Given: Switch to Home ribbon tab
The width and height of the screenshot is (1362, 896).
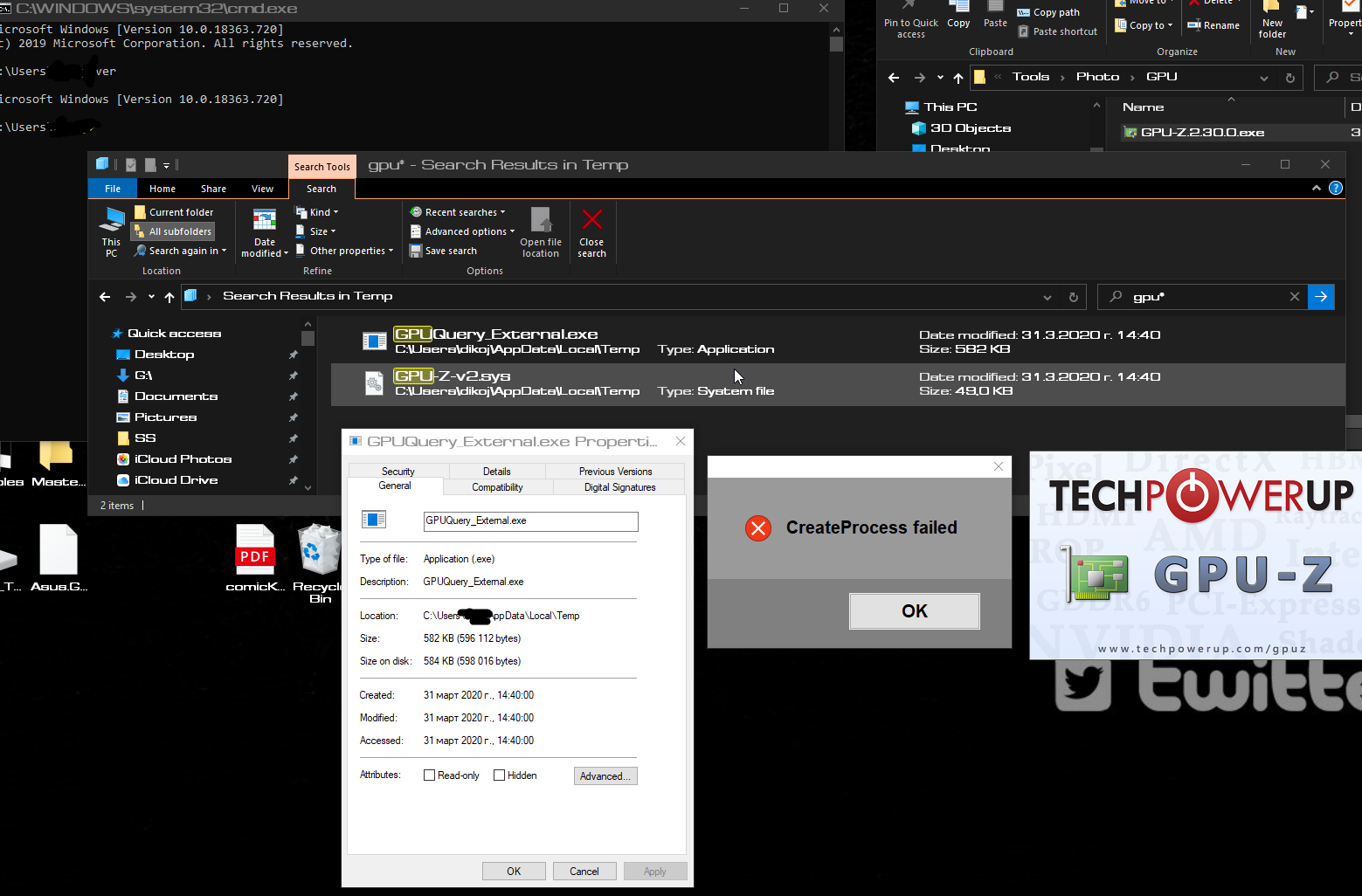Looking at the screenshot, I should [x=162, y=189].
